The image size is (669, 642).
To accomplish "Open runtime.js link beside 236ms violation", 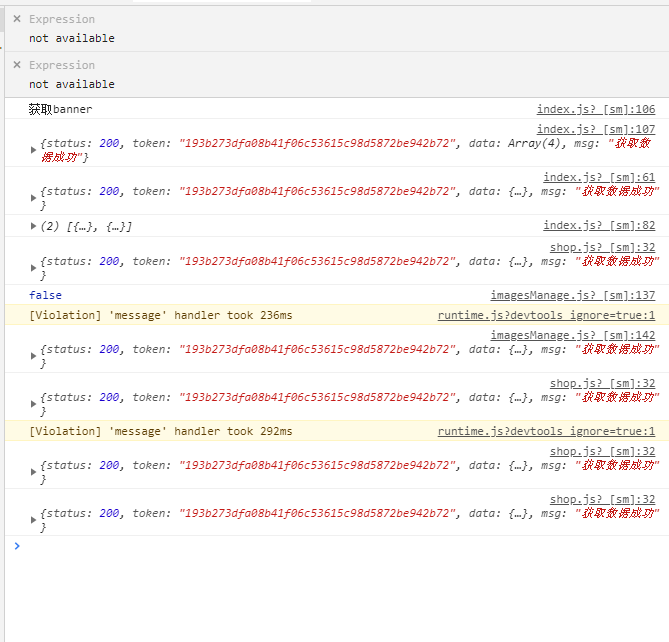I will point(546,315).
